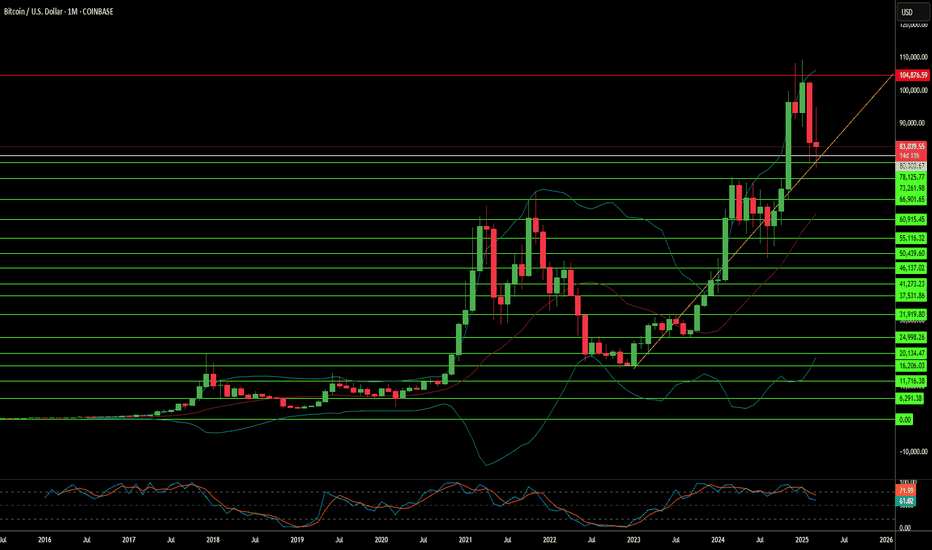Click the orange 71.99 oscillator value
This screenshot has height=550, width=932.
coord(906,491)
